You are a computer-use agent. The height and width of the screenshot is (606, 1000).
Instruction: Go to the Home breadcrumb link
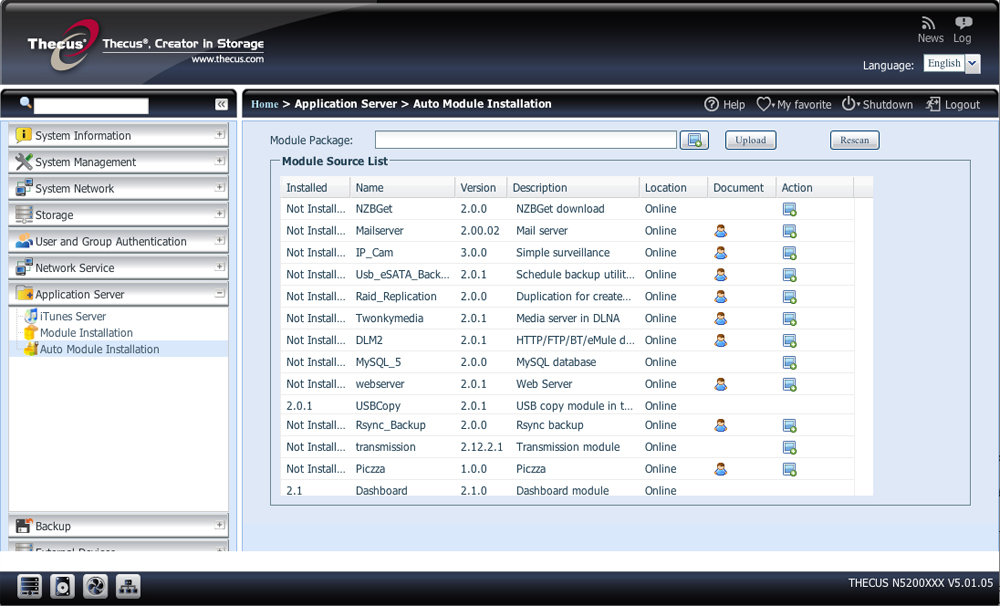[x=265, y=104]
